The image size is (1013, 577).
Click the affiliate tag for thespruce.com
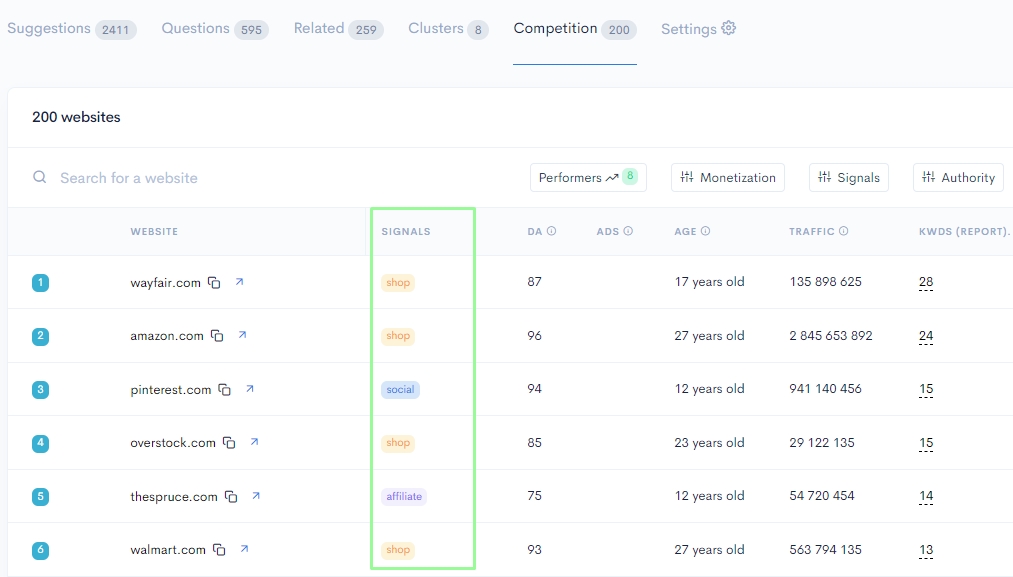tap(404, 496)
